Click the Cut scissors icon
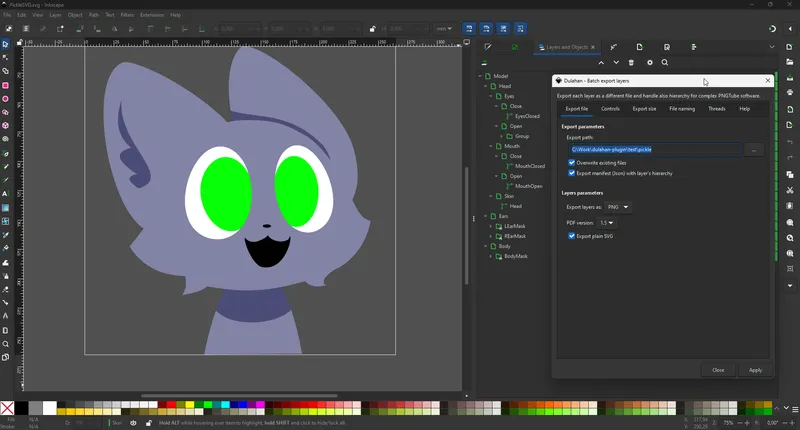 tap(790, 190)
